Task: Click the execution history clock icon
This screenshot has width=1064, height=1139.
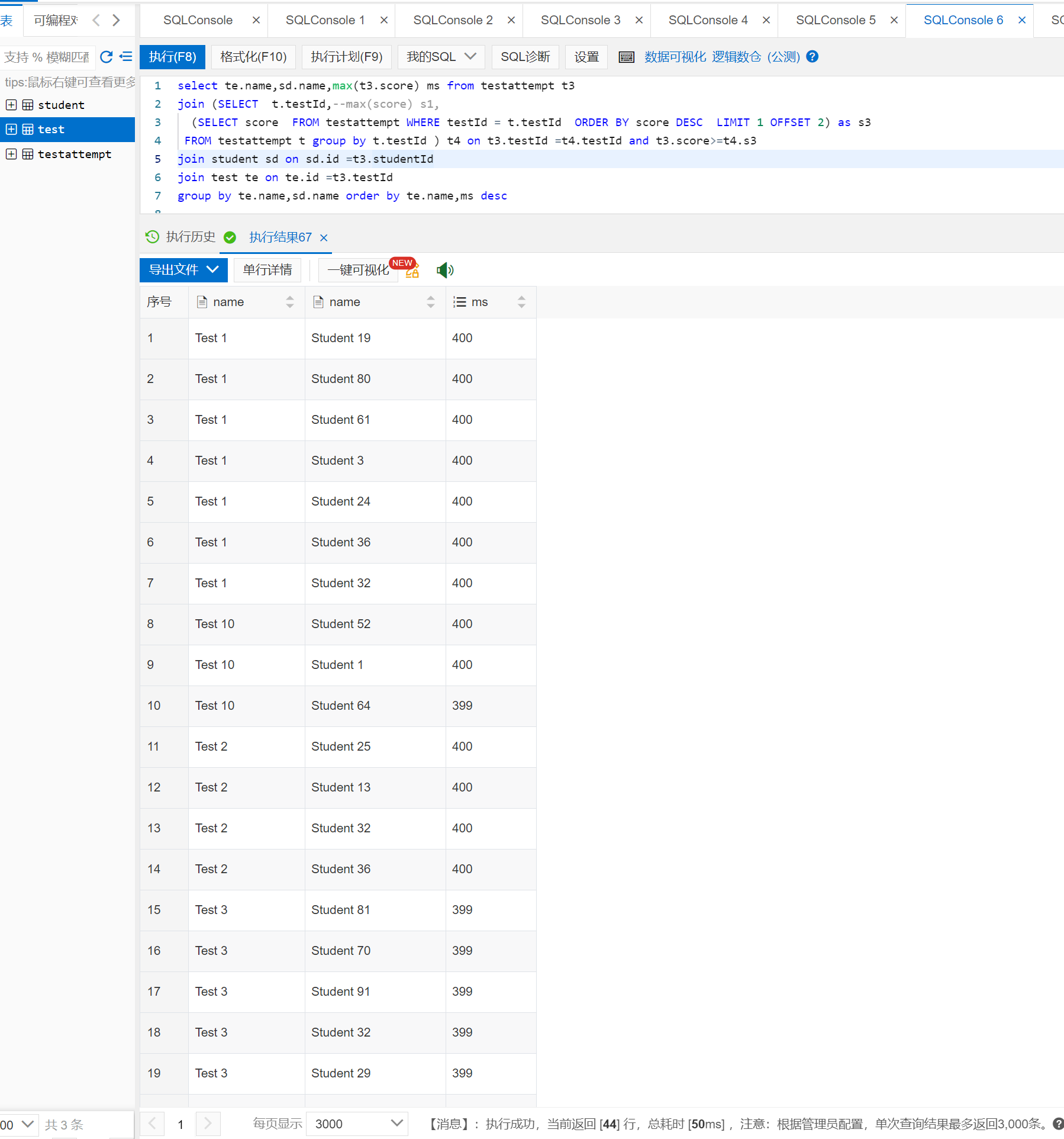Action: tap(152, 237)
